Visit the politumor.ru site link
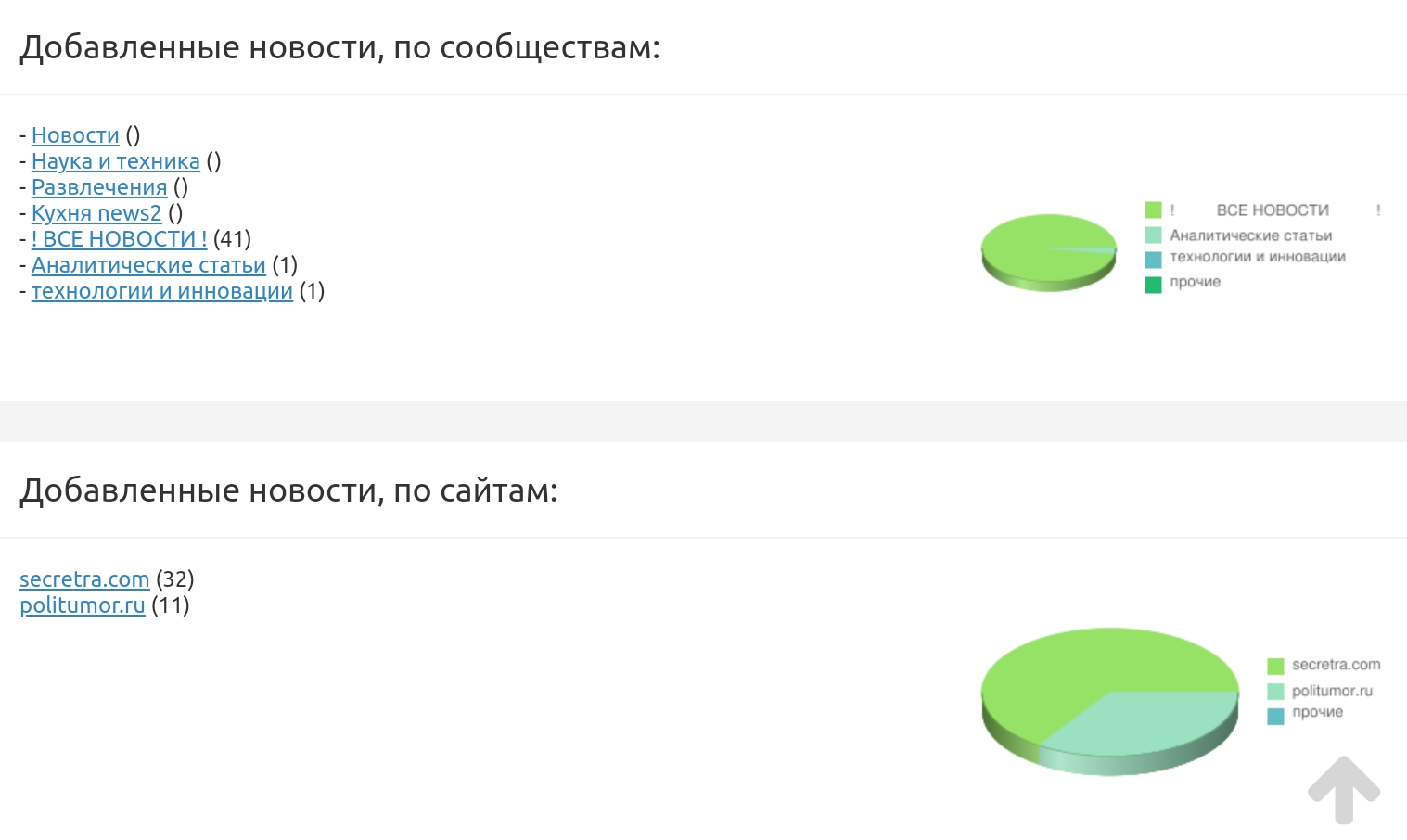This screenshot has height=840, width=1407. click(x=83, y=605)
